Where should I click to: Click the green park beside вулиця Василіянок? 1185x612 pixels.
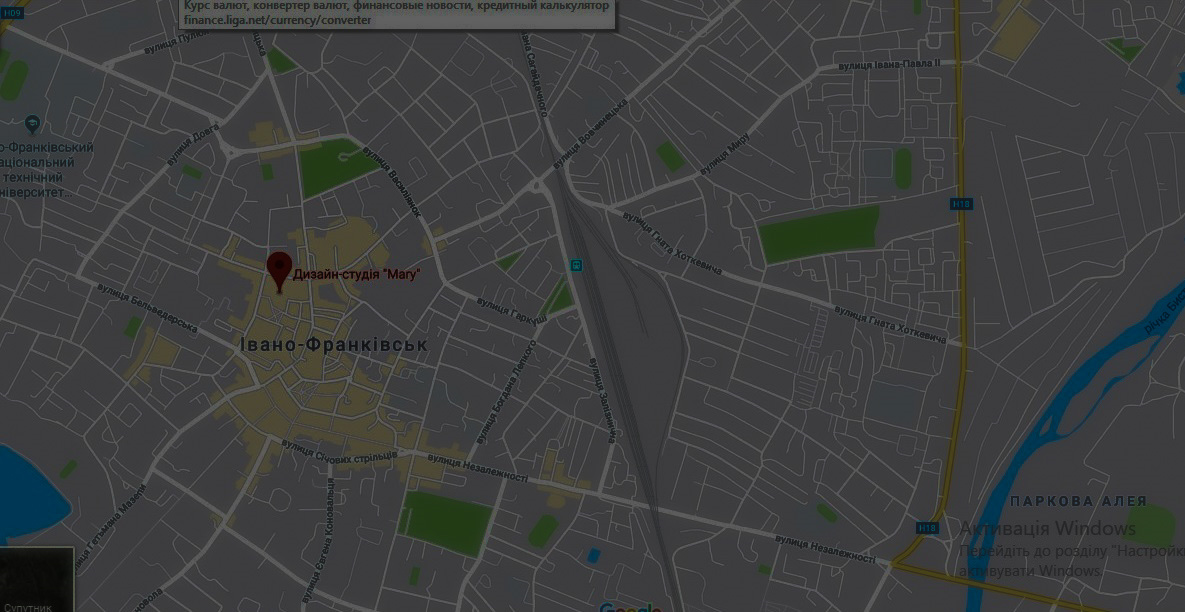(x=330, y=166)
